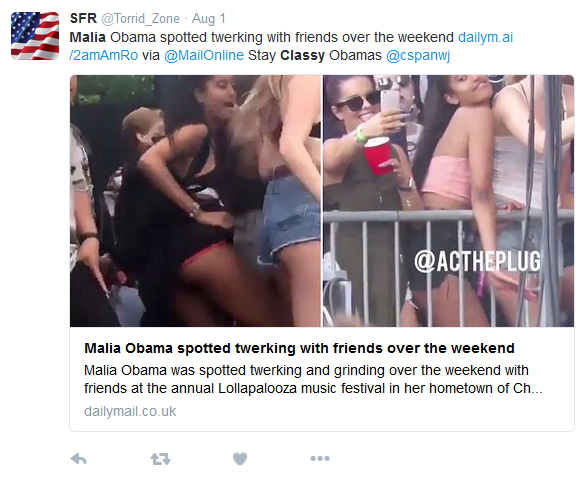
Task: View the left preview photo
Action: (195, 201)
